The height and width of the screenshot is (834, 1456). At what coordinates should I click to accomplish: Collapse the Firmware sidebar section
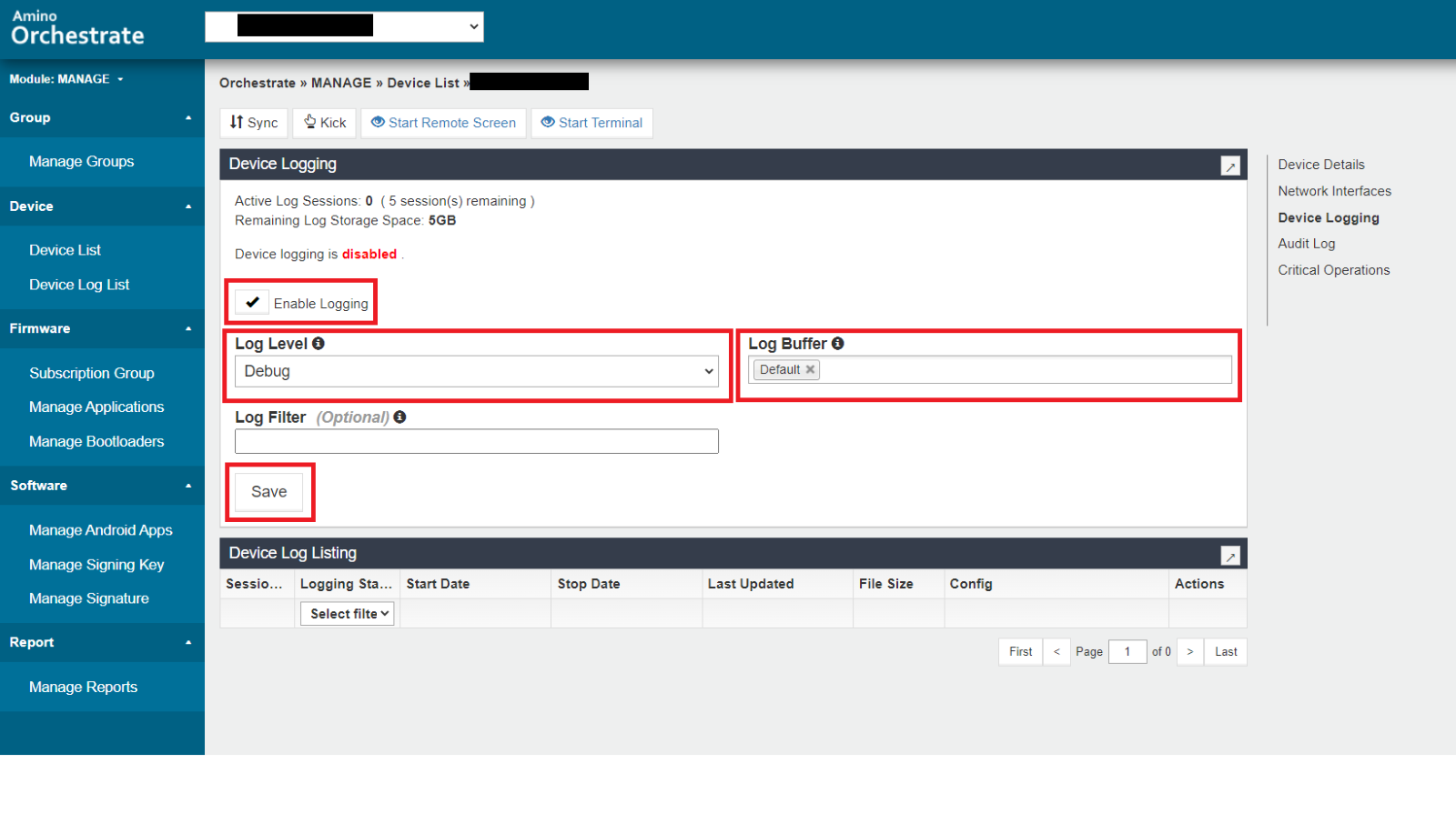click(102, 328)
